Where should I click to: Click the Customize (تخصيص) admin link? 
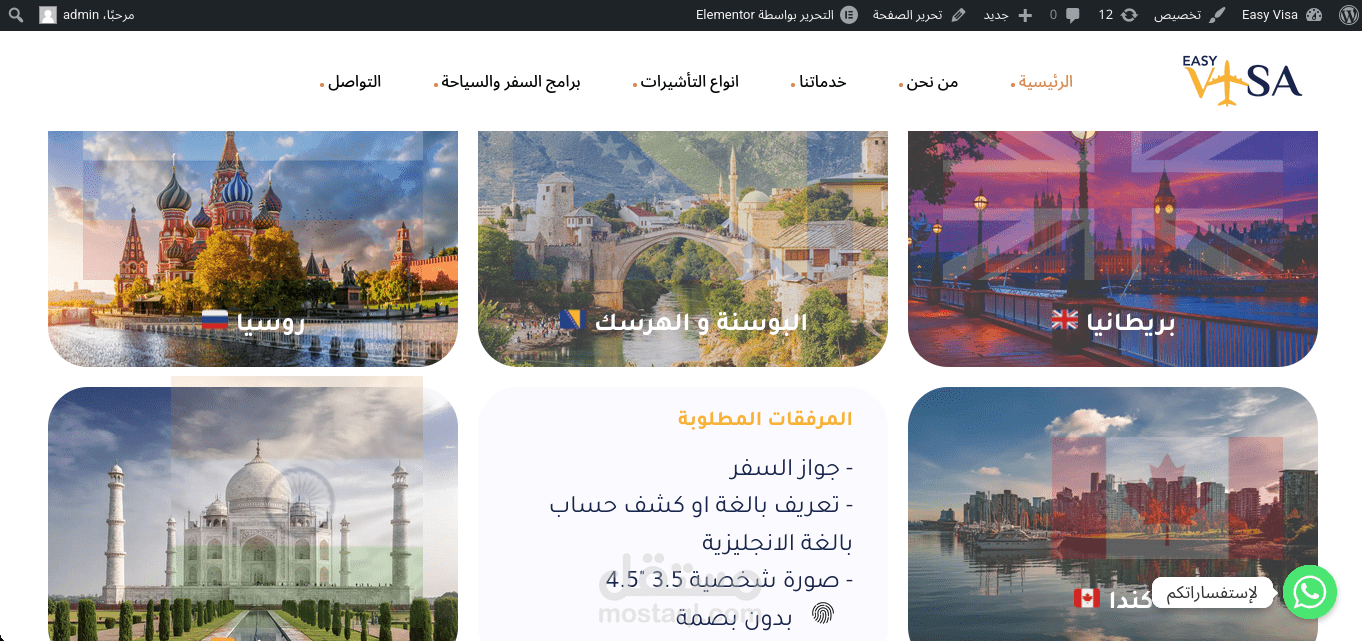1188,15
